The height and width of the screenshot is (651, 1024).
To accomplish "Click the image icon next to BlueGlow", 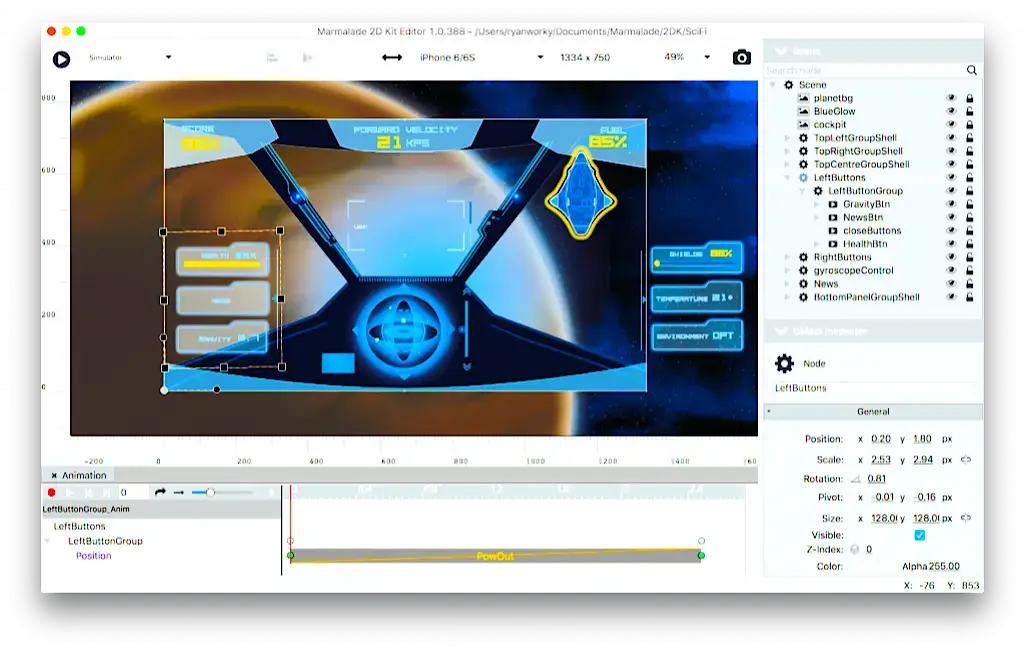I will point(803,111).
